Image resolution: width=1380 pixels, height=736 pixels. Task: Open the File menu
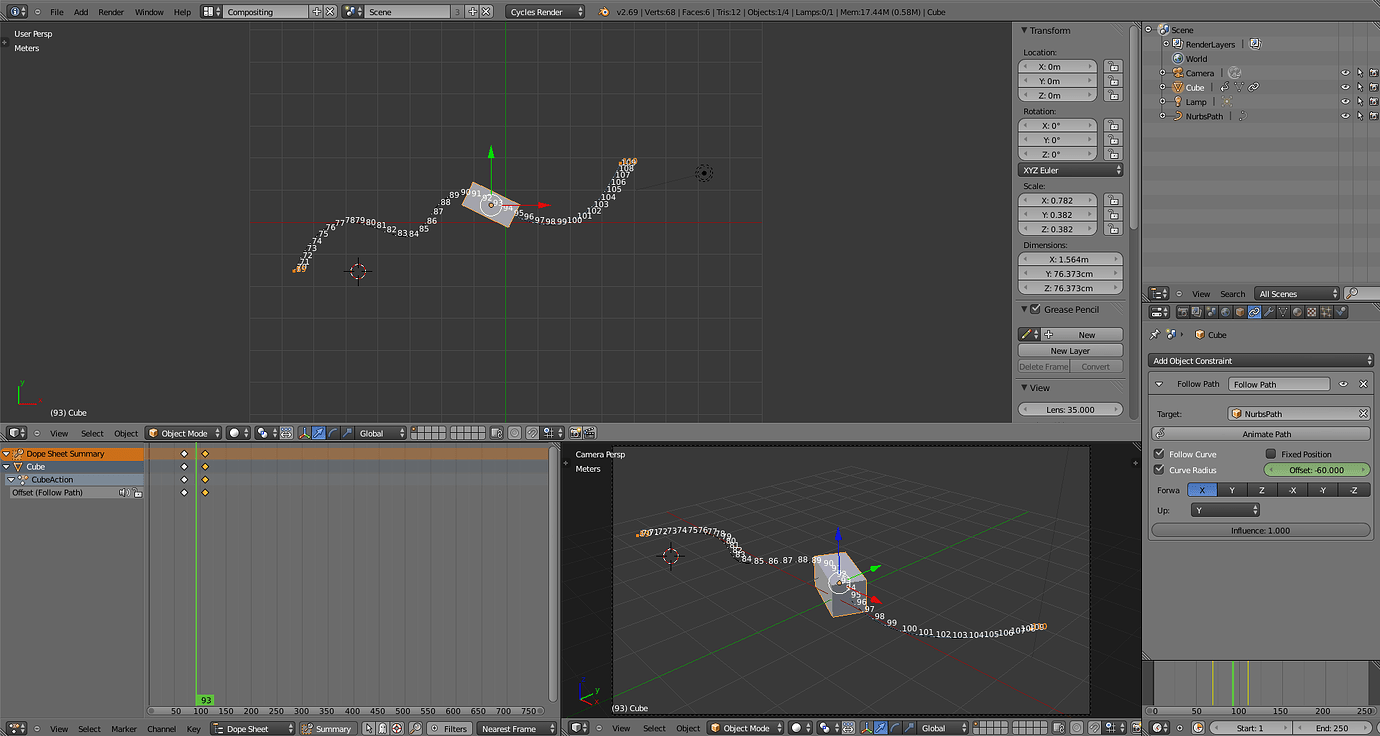(56, 12)
